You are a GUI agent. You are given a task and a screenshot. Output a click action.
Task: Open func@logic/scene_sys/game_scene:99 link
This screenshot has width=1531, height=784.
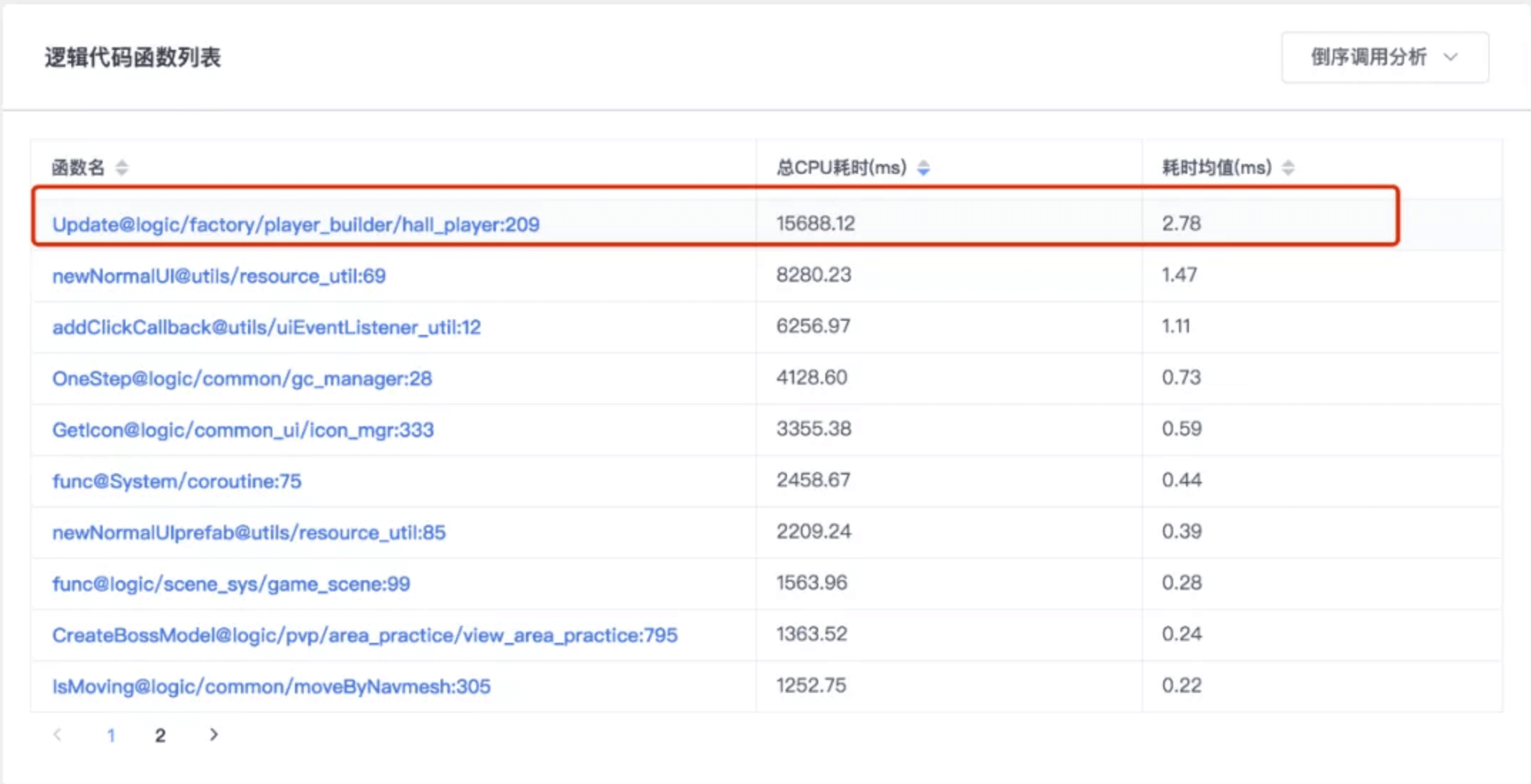pyautogui.click(x=231, y=584)
